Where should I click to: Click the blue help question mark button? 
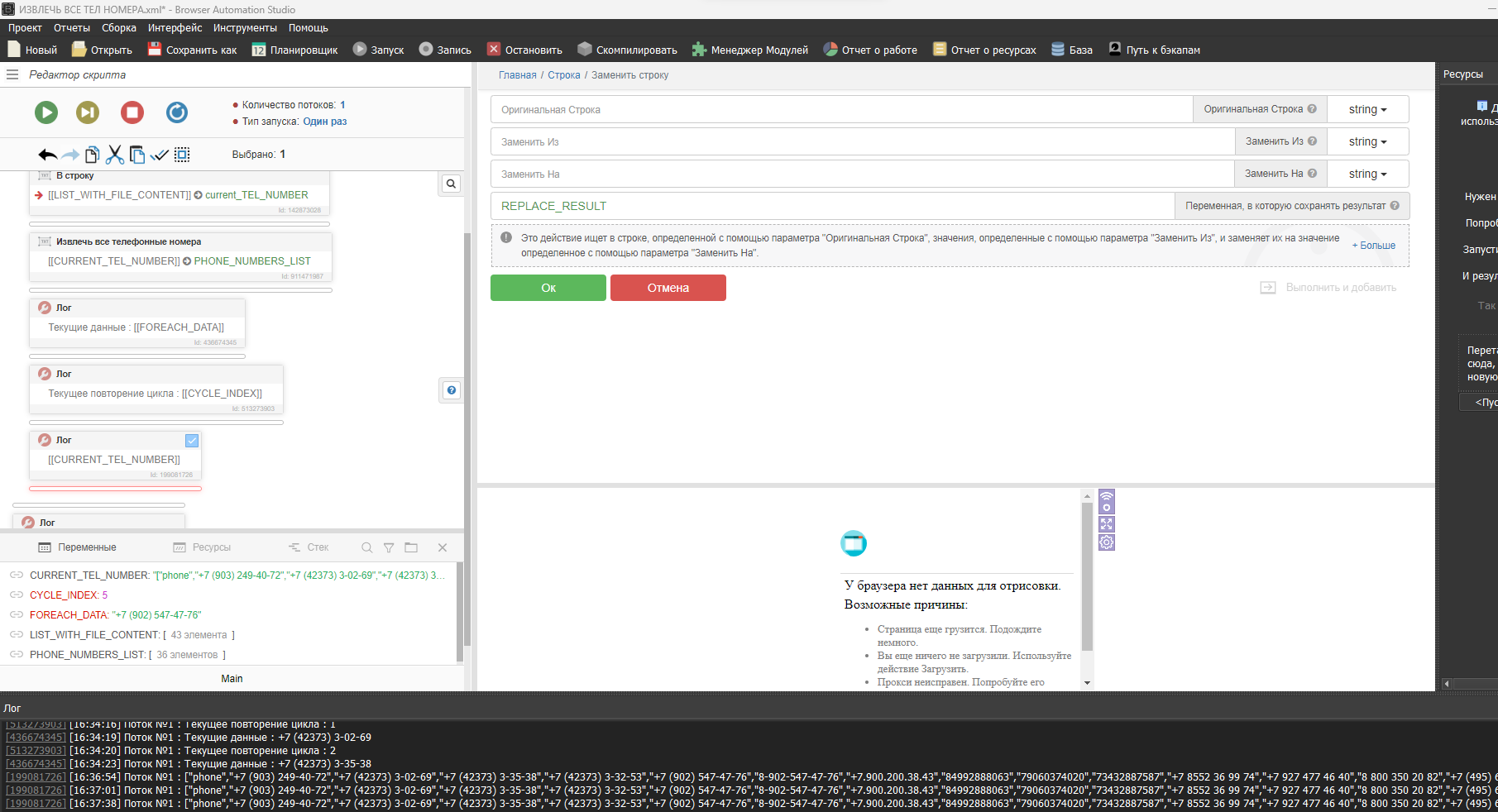tap(452, 390)
